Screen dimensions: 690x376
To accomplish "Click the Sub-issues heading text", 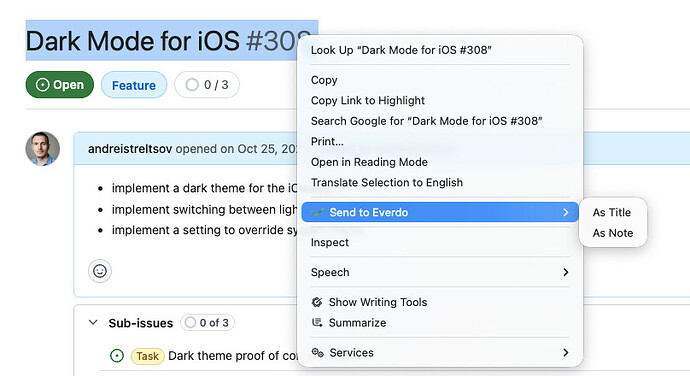I will click(141, 323).
